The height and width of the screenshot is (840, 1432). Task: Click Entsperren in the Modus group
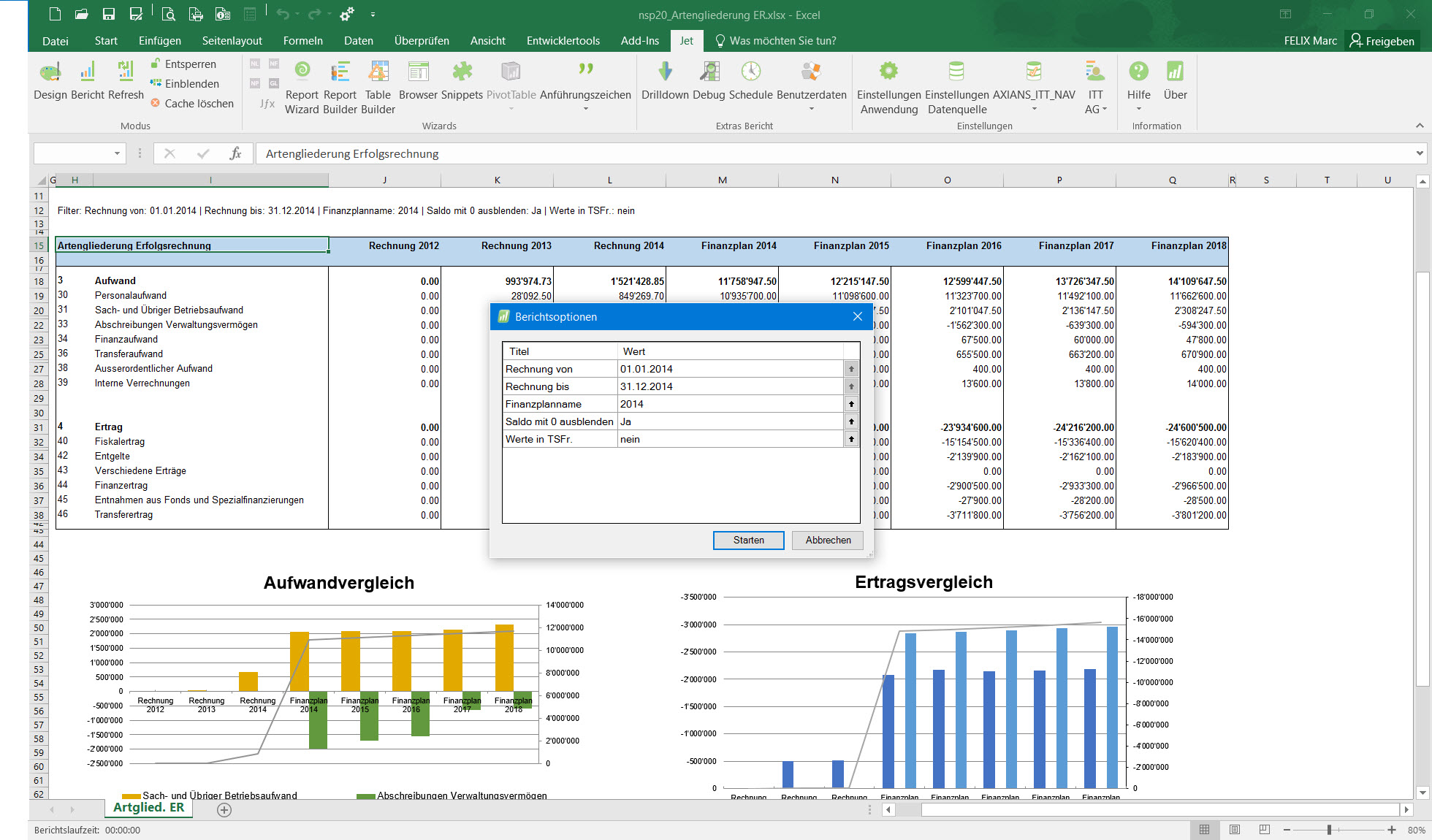(183, 64)
